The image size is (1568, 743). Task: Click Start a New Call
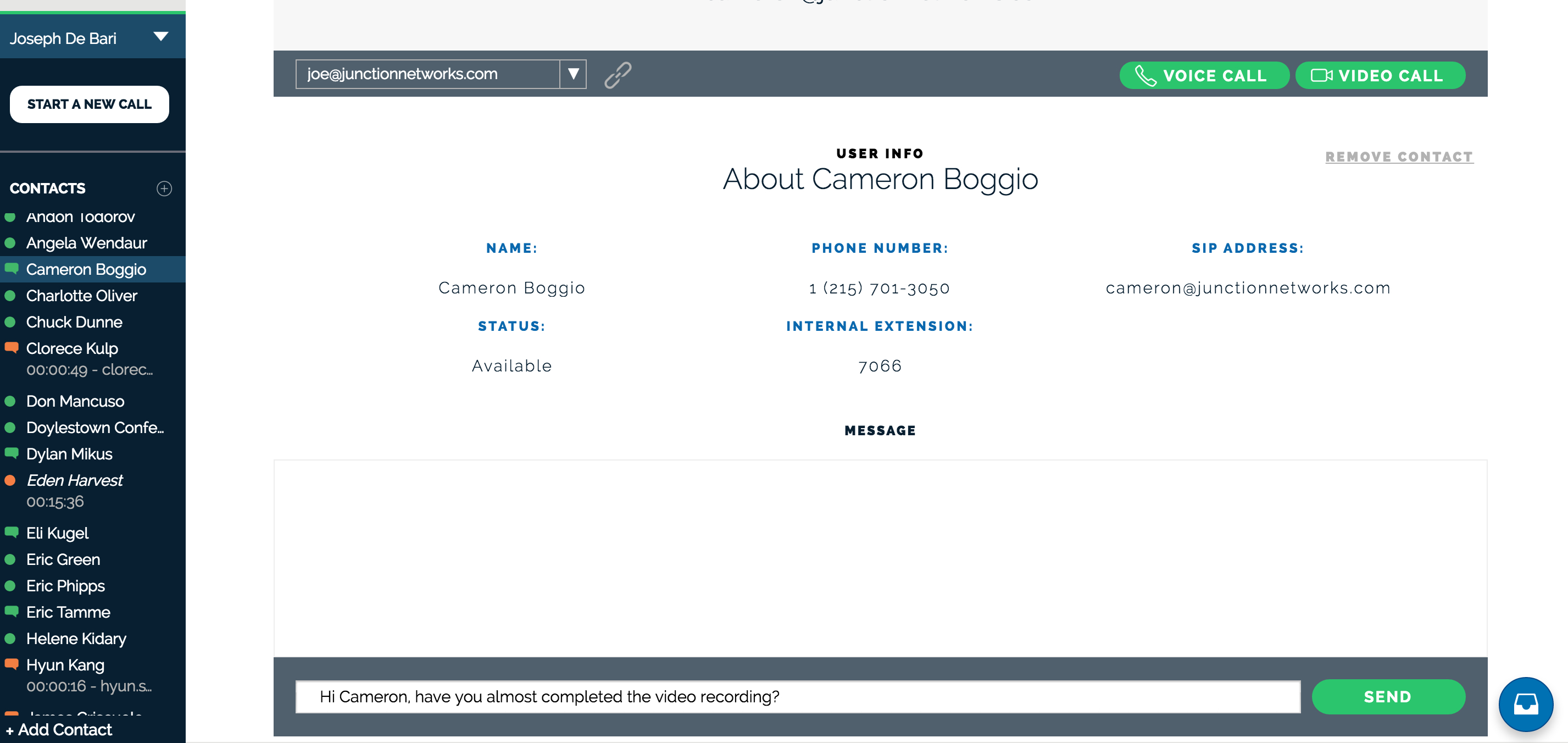(x=90, y=104)
